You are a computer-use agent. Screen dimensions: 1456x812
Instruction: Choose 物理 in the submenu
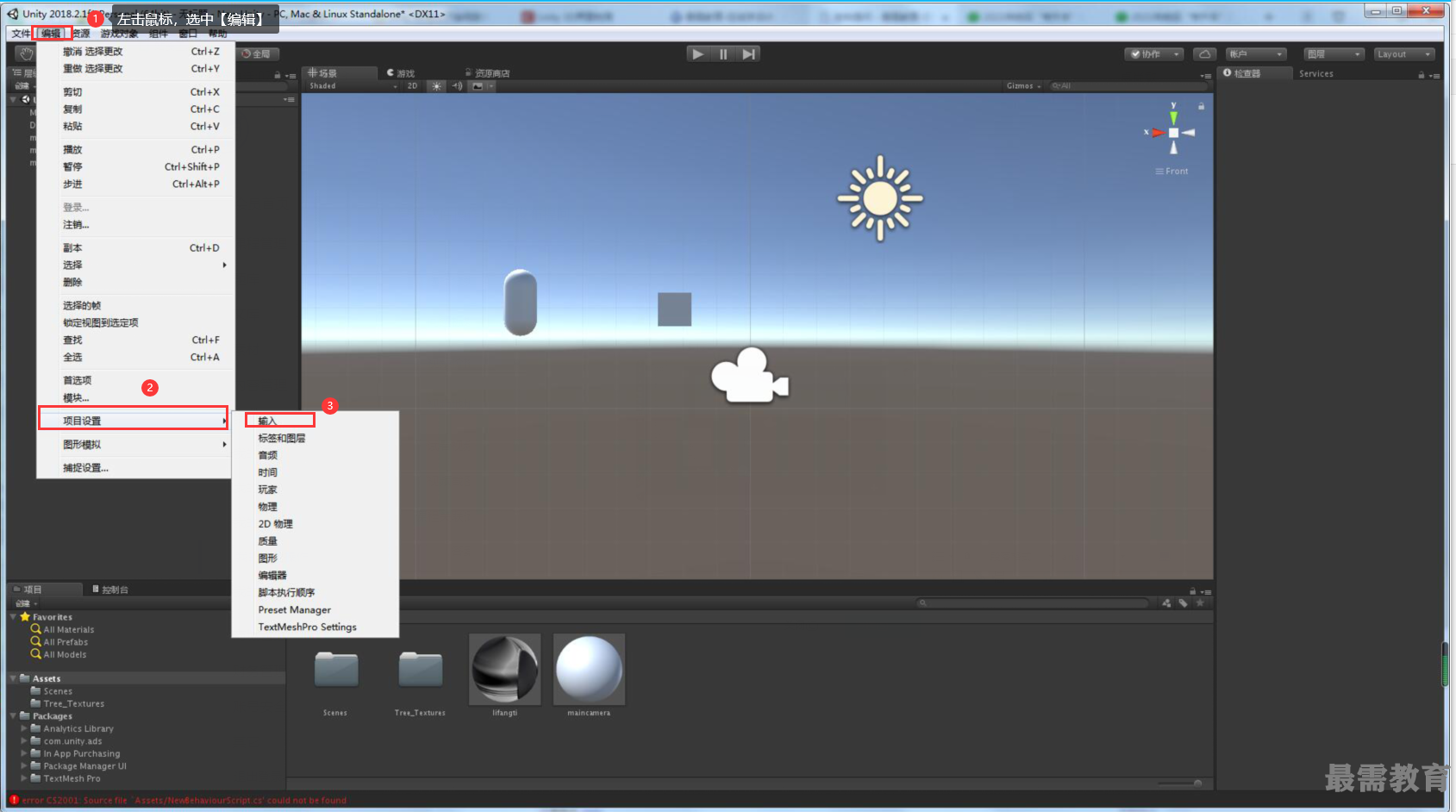point(316,507)
